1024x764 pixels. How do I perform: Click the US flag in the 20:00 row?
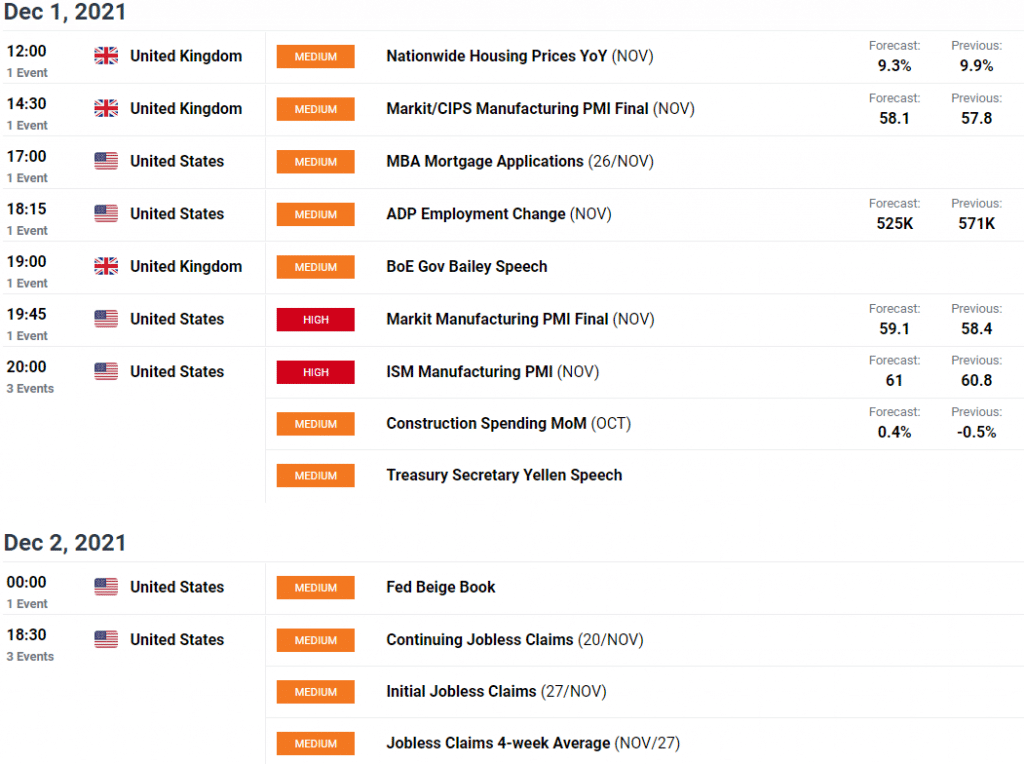[x=106, y=371]
